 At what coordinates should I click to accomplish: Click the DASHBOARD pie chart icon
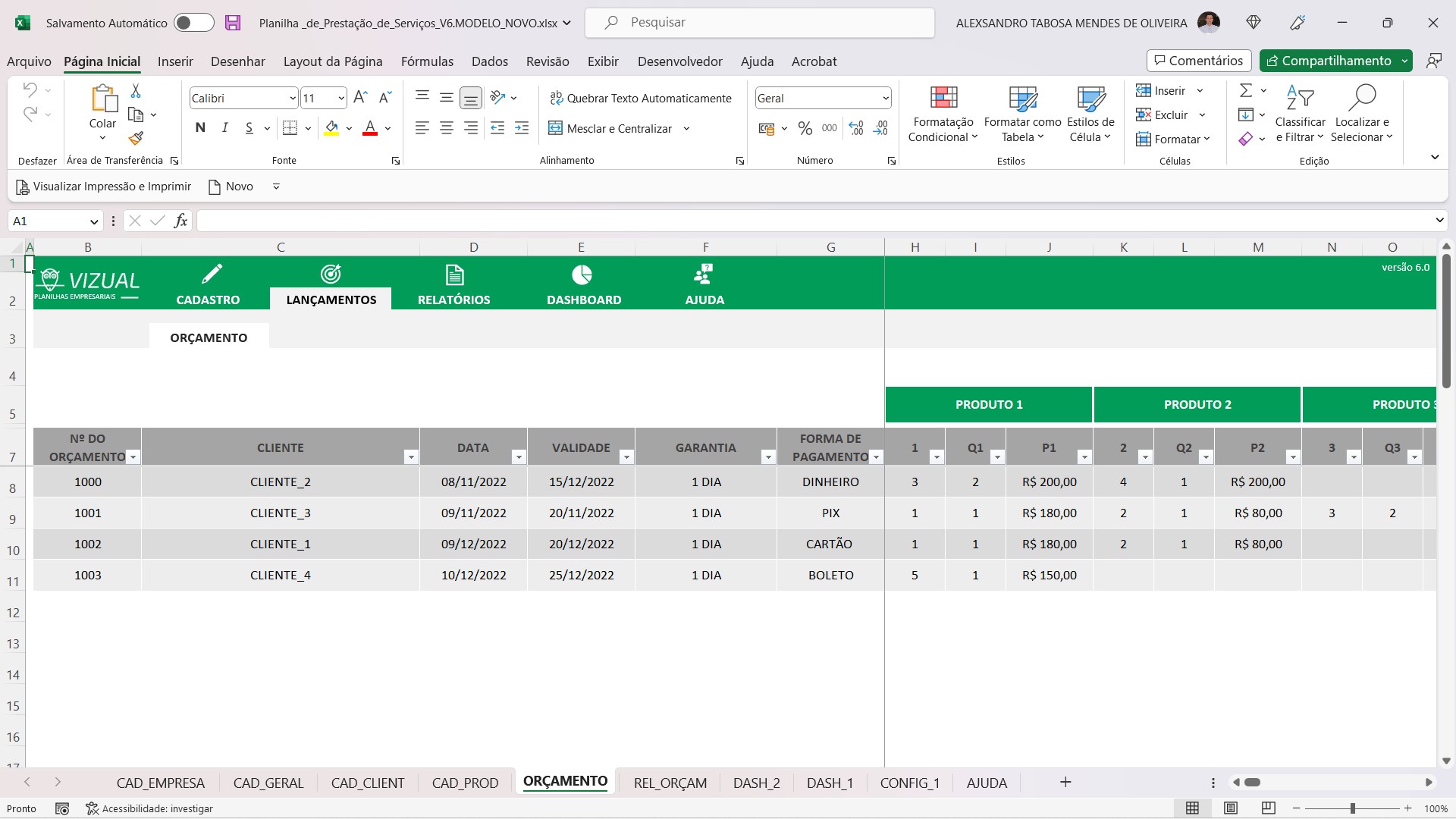[x=582, y=275]
